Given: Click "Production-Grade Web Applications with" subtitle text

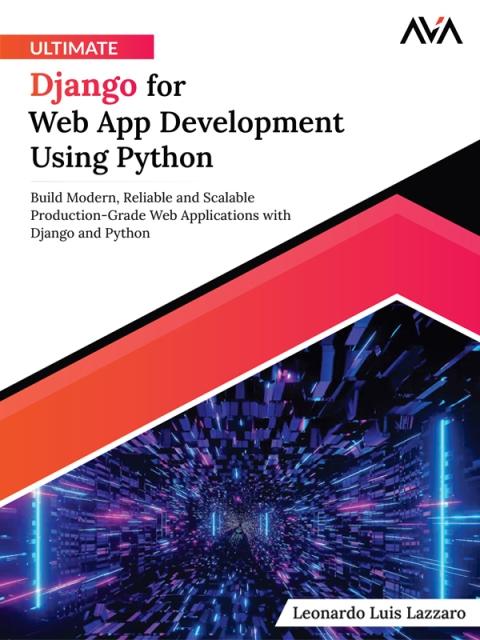Looking at the screenshot, I should (160, 215).
